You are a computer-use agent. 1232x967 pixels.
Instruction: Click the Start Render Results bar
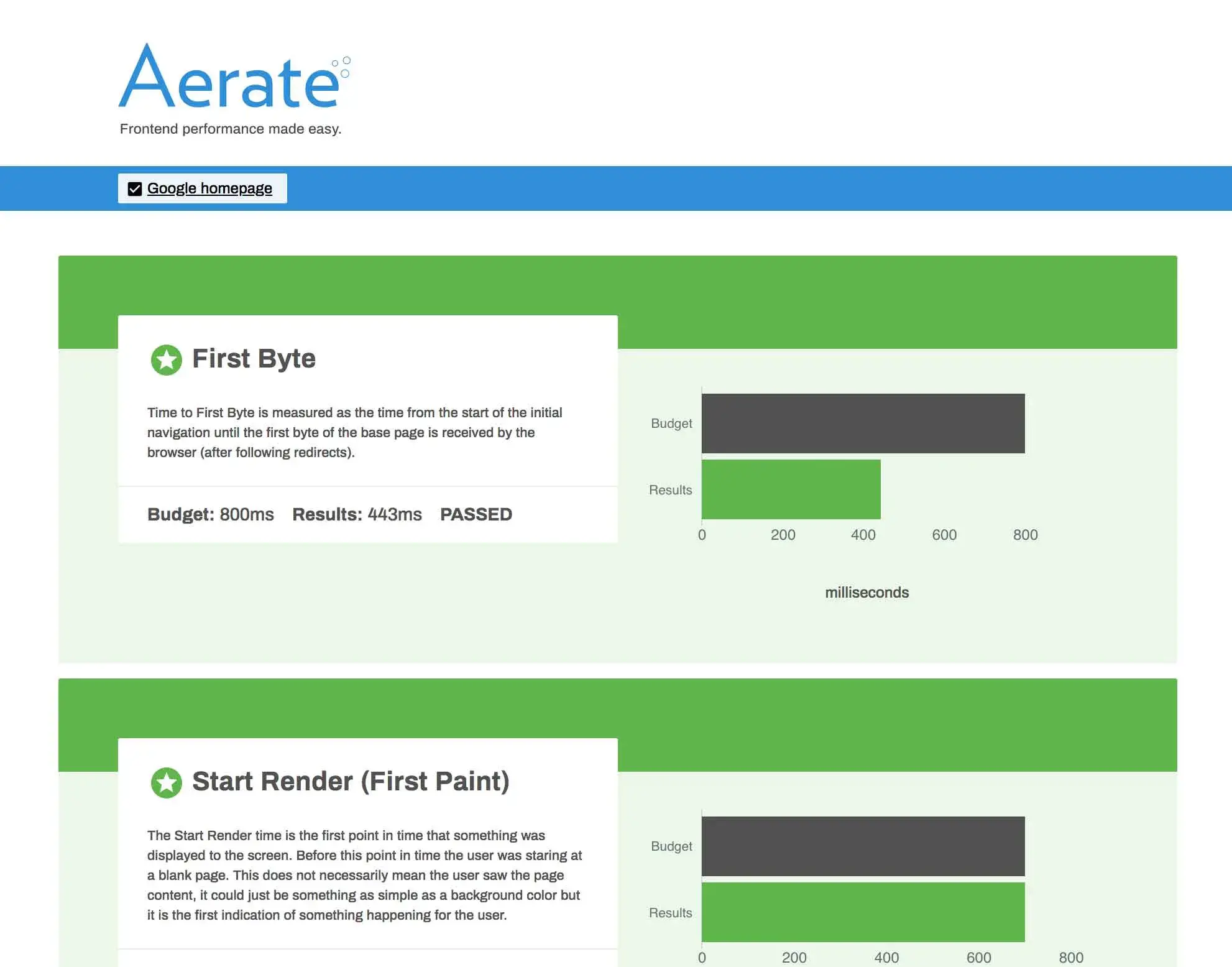863,912
